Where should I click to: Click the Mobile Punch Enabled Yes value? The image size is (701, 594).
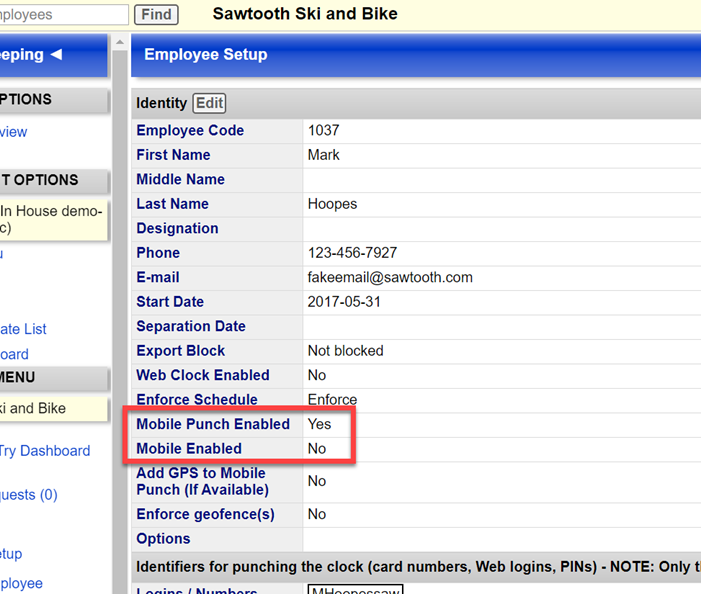pyautogui.click(x=319, y=424)
